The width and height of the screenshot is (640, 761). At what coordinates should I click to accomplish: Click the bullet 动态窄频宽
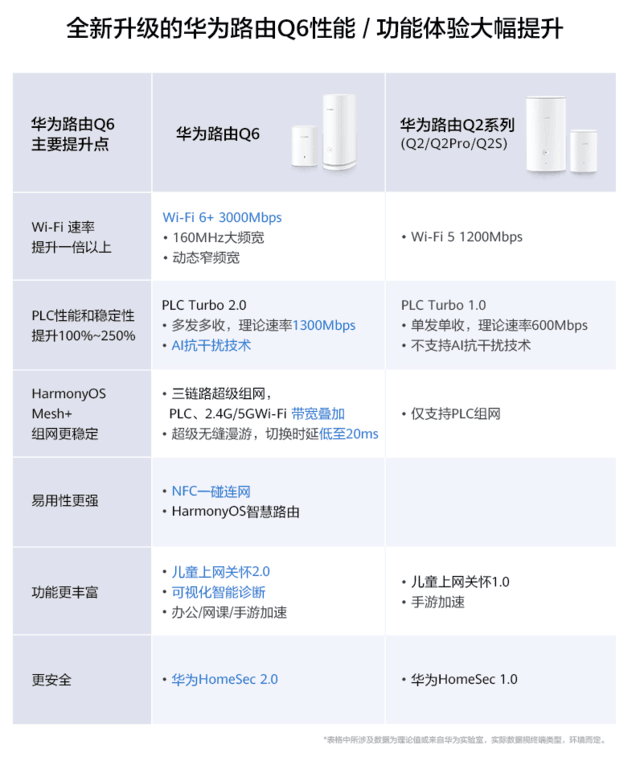pyautogui.click(x=201, y=257)
